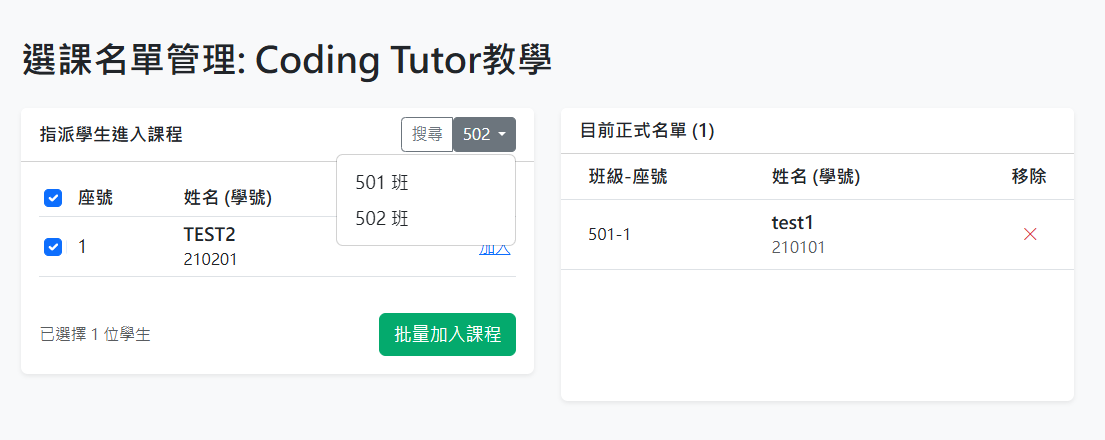The height and width of the screenshot is (440, 1105).
Task: Toggle the select-all checkbox beside 座號
Action: [x=53, y=198]
